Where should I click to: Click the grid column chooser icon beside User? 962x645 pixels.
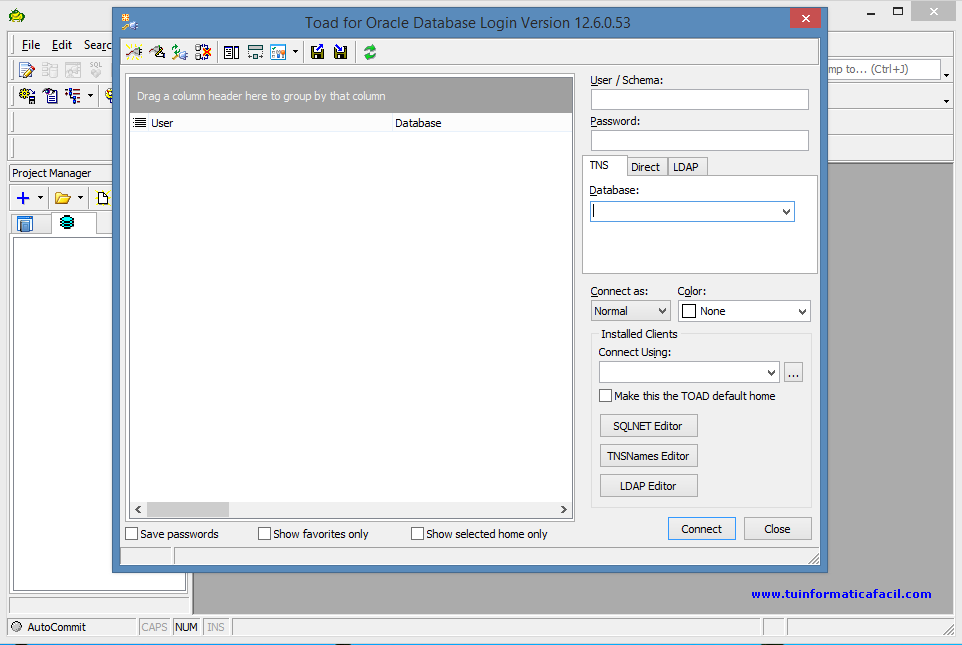pyautogui.click(x=140, y=123)
